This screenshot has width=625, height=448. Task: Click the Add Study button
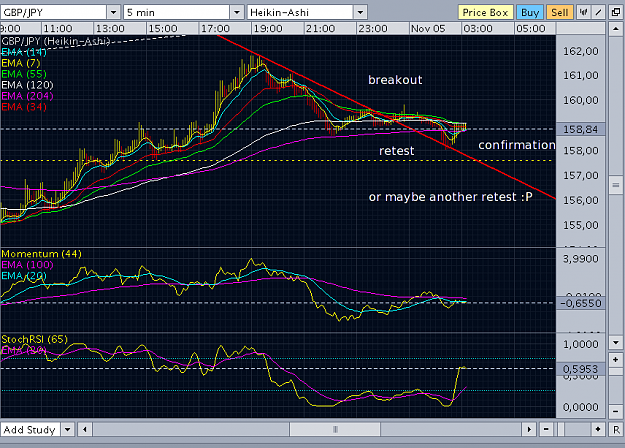point(30,430)
